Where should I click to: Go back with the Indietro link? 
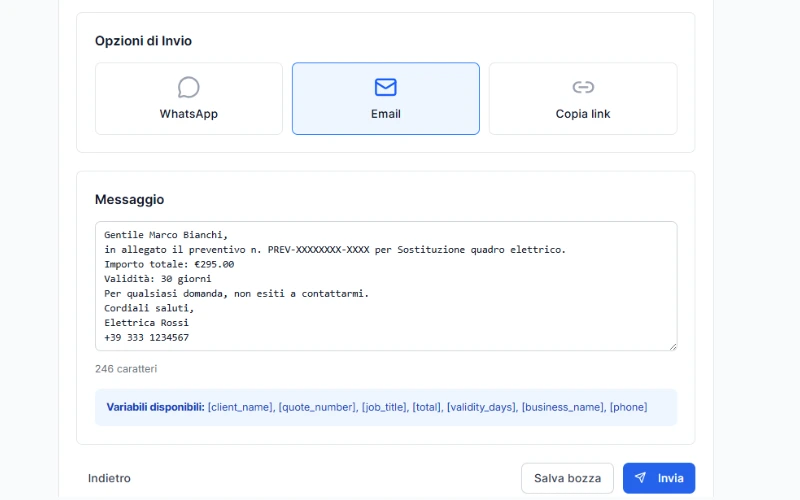pos(109,478)
